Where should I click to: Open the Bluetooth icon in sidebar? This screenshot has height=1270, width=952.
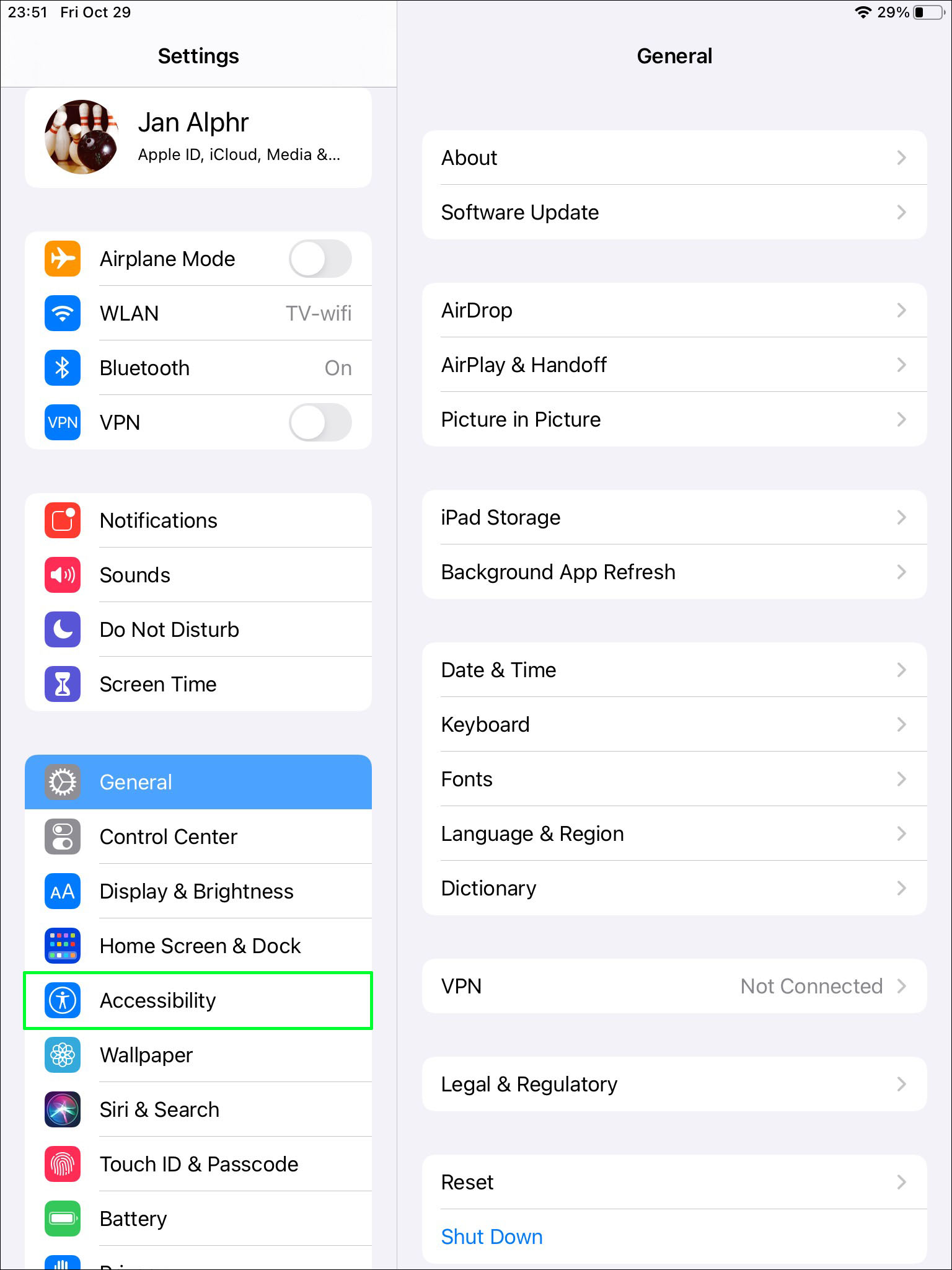click(x=63, y=368)
